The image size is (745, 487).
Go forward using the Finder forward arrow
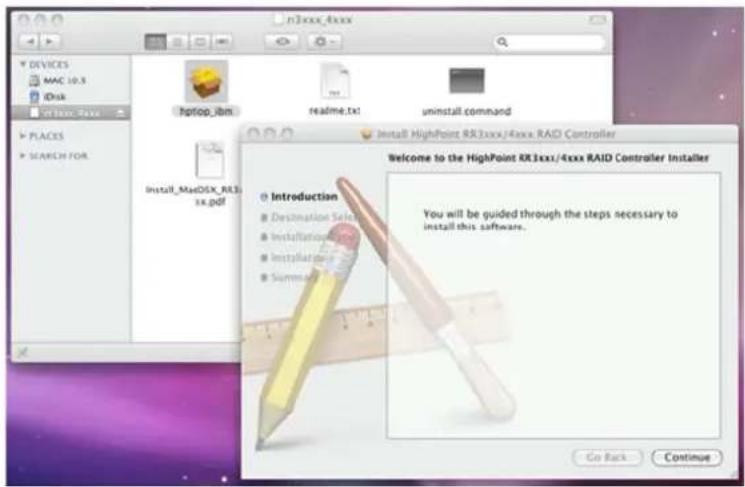click(x=49, y=42)
